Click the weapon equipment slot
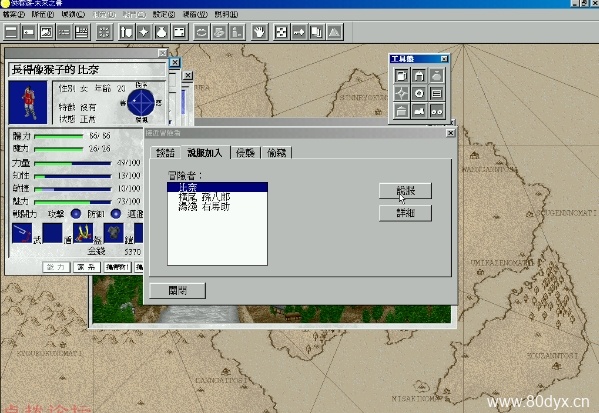Image resolution: width=599 pixels, height=413 pixels. [22, 233]
